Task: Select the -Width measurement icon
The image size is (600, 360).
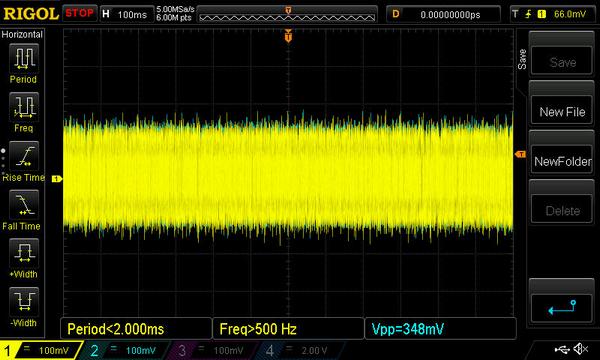Action: click(x=24, y=301)
